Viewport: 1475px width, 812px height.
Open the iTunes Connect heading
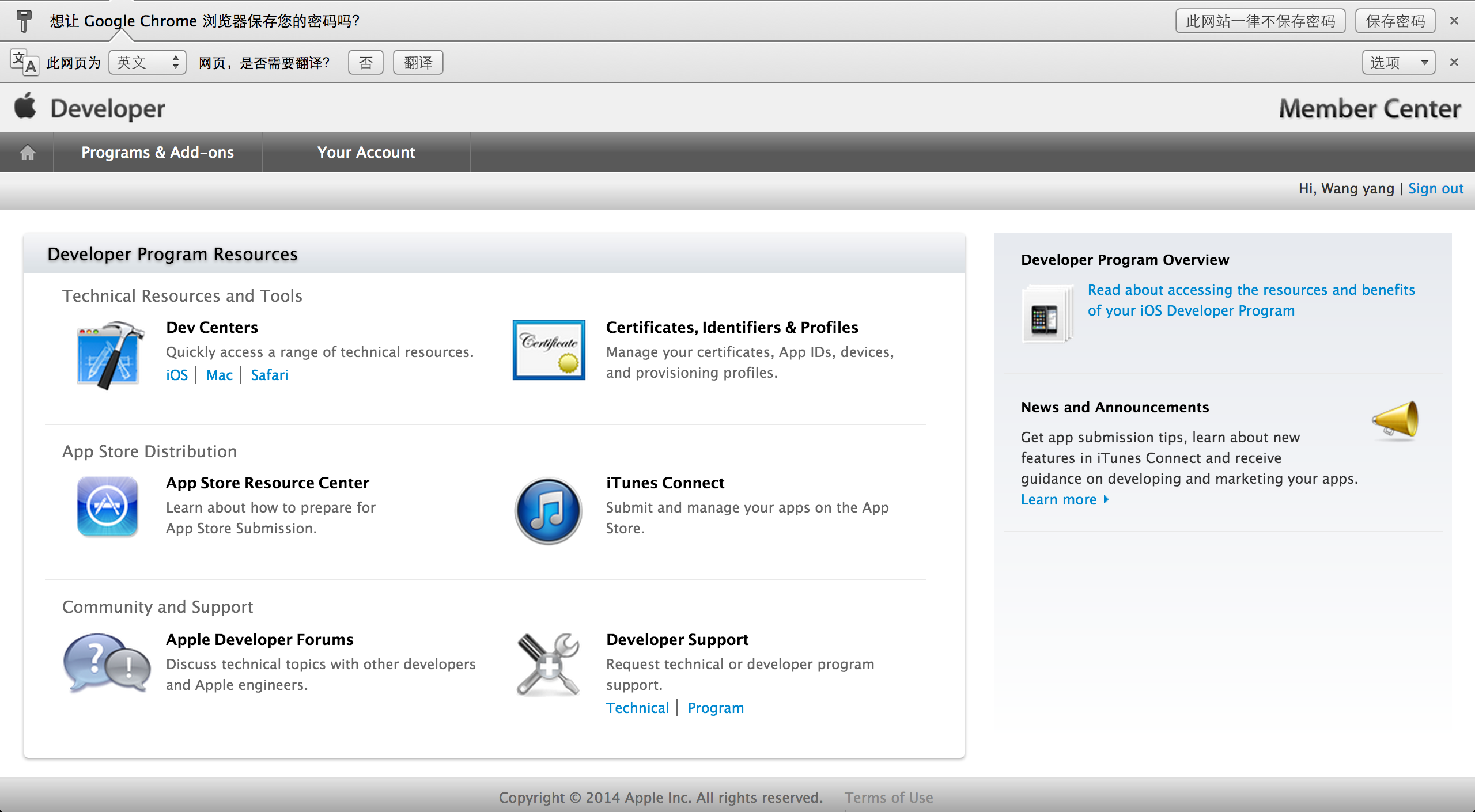[665, 483]
